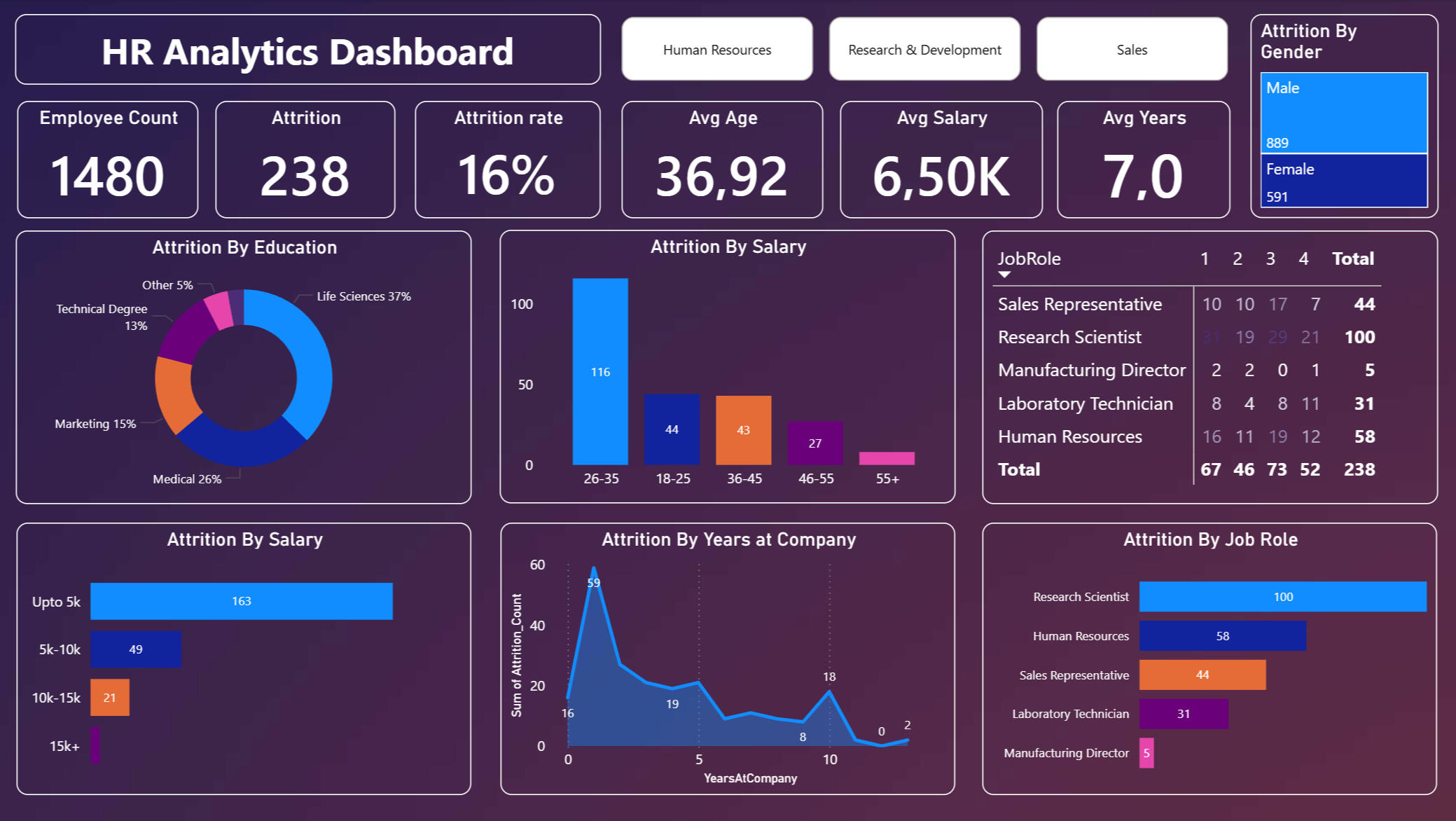Click the Total column header
The image size is (1456, 821).
pyautogui.click(x=1352, y=258)
